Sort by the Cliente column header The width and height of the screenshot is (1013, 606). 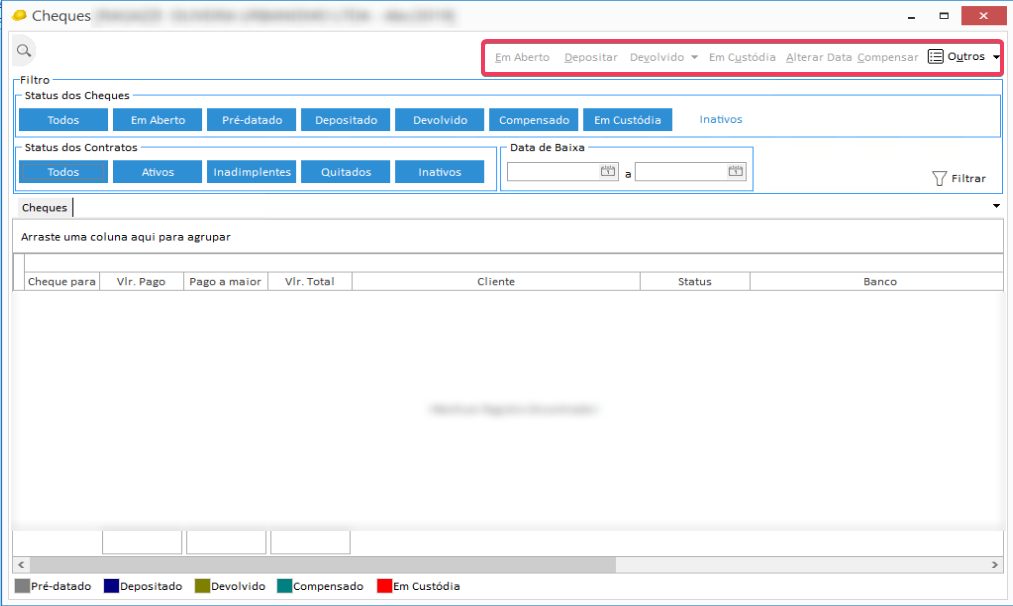(495, 281)
